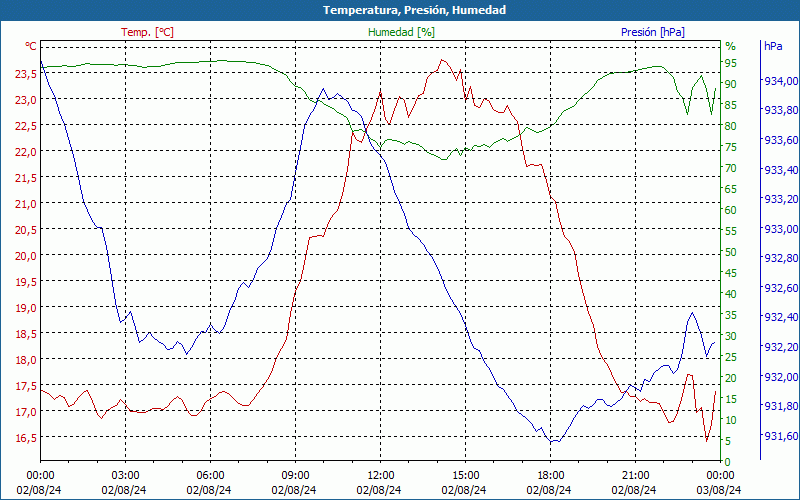Click pressure axis value 932,00
This screenshot has width=800, height=500.
781,377
